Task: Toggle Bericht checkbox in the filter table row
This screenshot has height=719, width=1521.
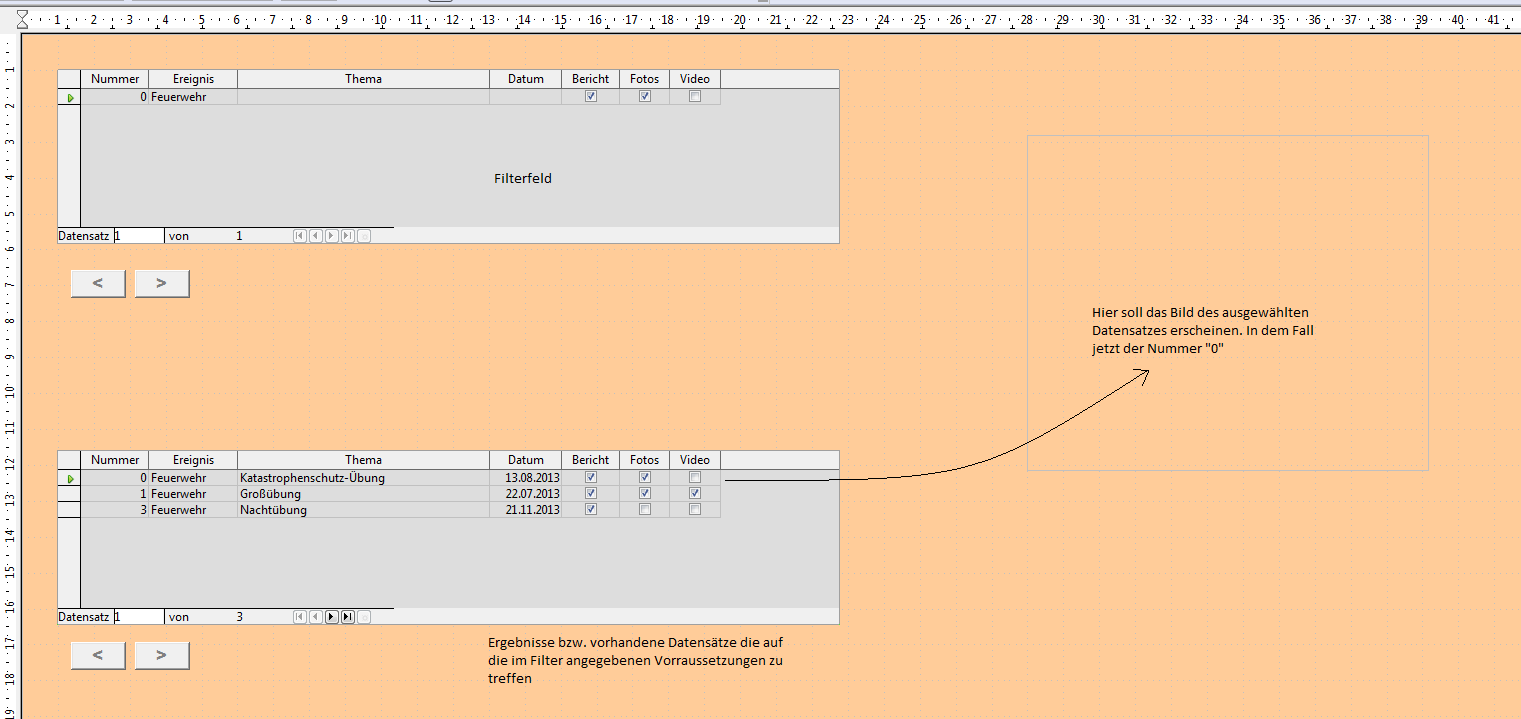Action: [x=591, y=97]
